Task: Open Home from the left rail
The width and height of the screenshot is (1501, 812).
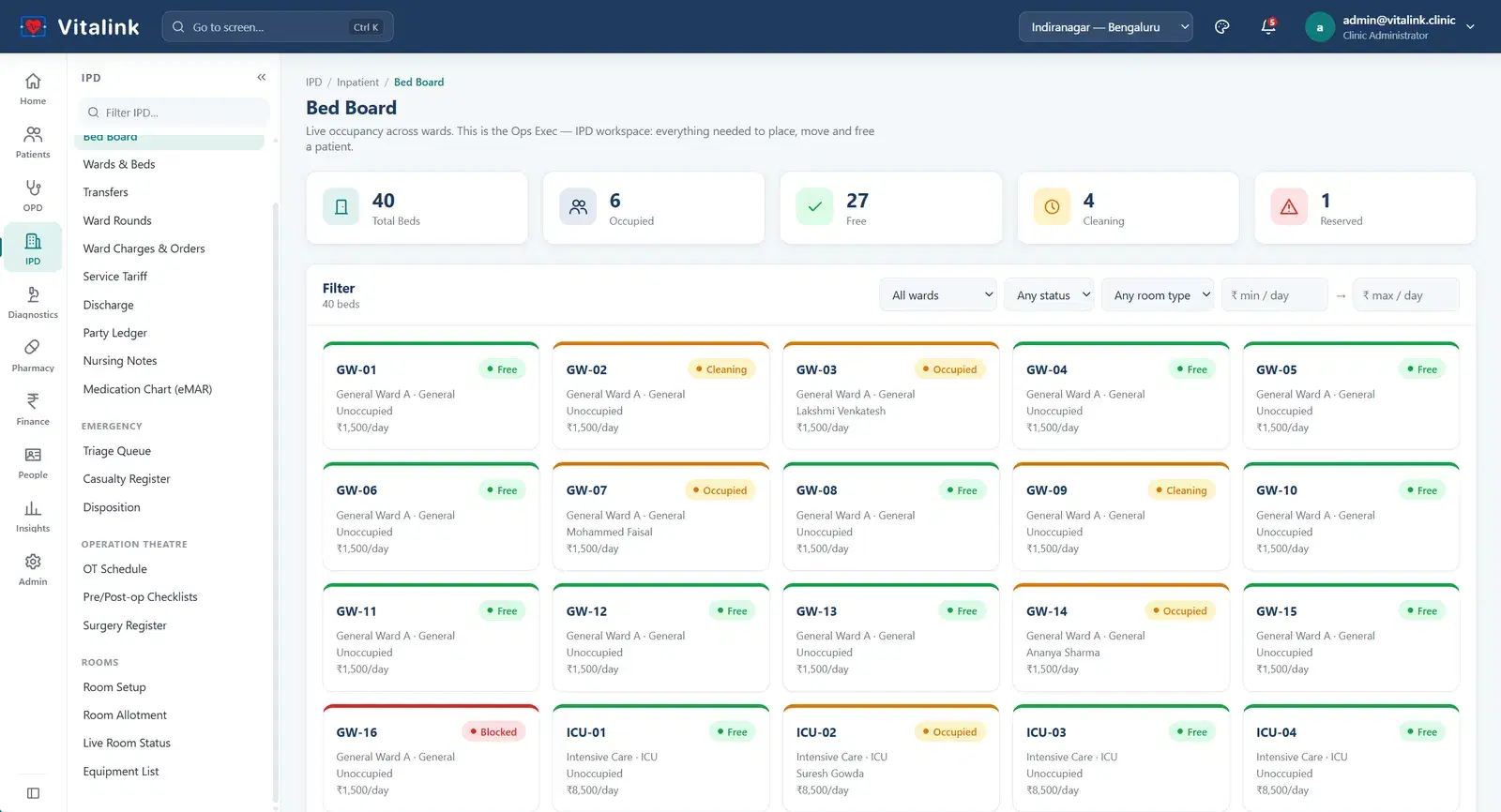Action: click(x=33, y=88)
